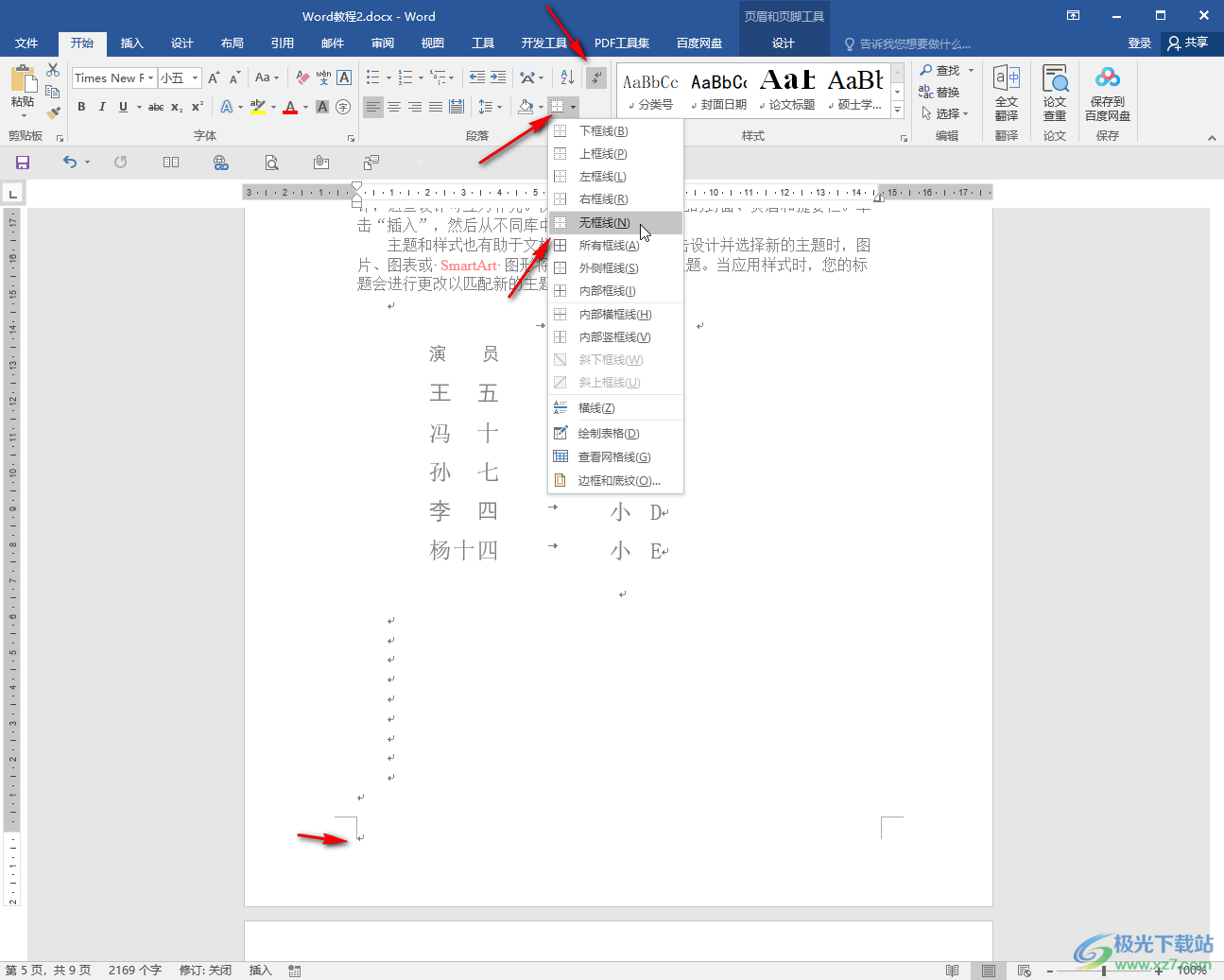Open the Change Case (Aa) dropdown

[x=267, y=77]
